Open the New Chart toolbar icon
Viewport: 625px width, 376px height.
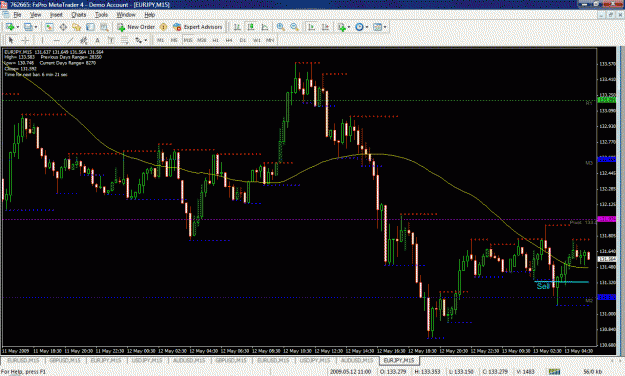(x=10, y=27)
